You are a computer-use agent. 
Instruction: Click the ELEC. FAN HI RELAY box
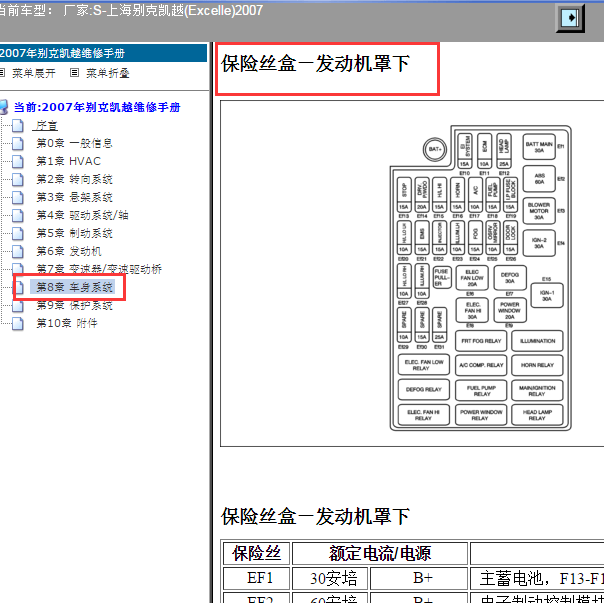point(424,415)
